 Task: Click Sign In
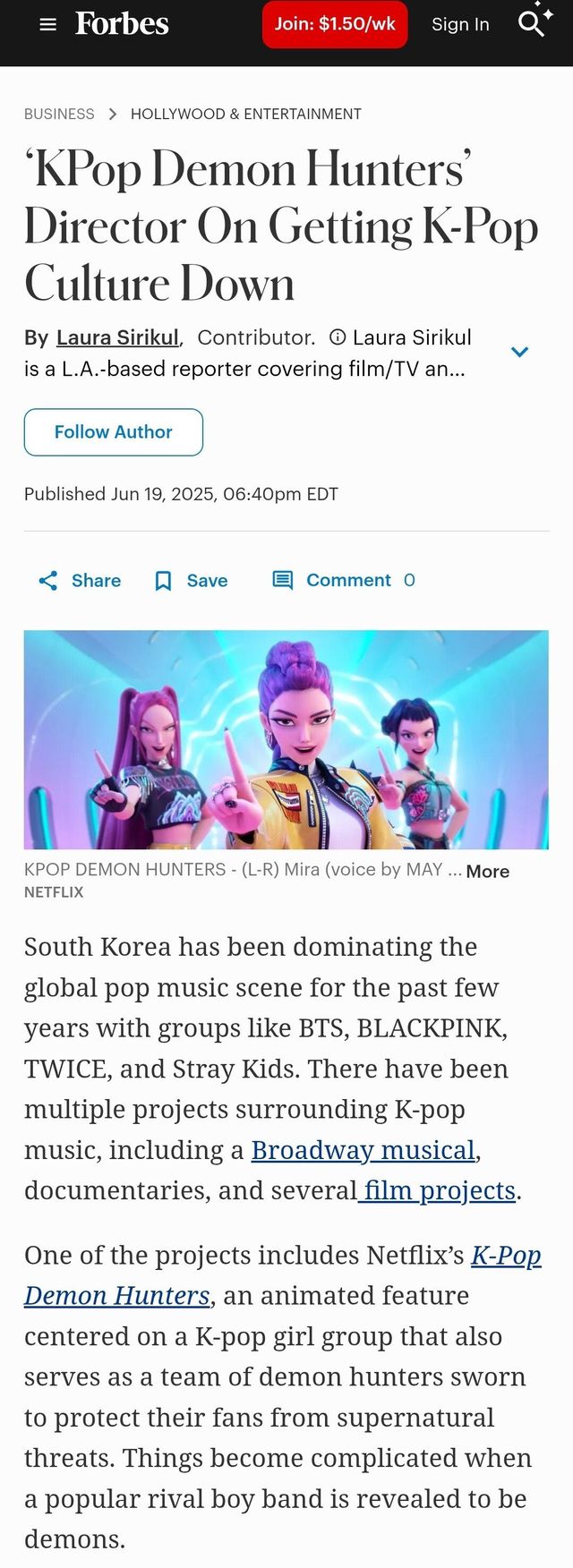coord(460,24)
